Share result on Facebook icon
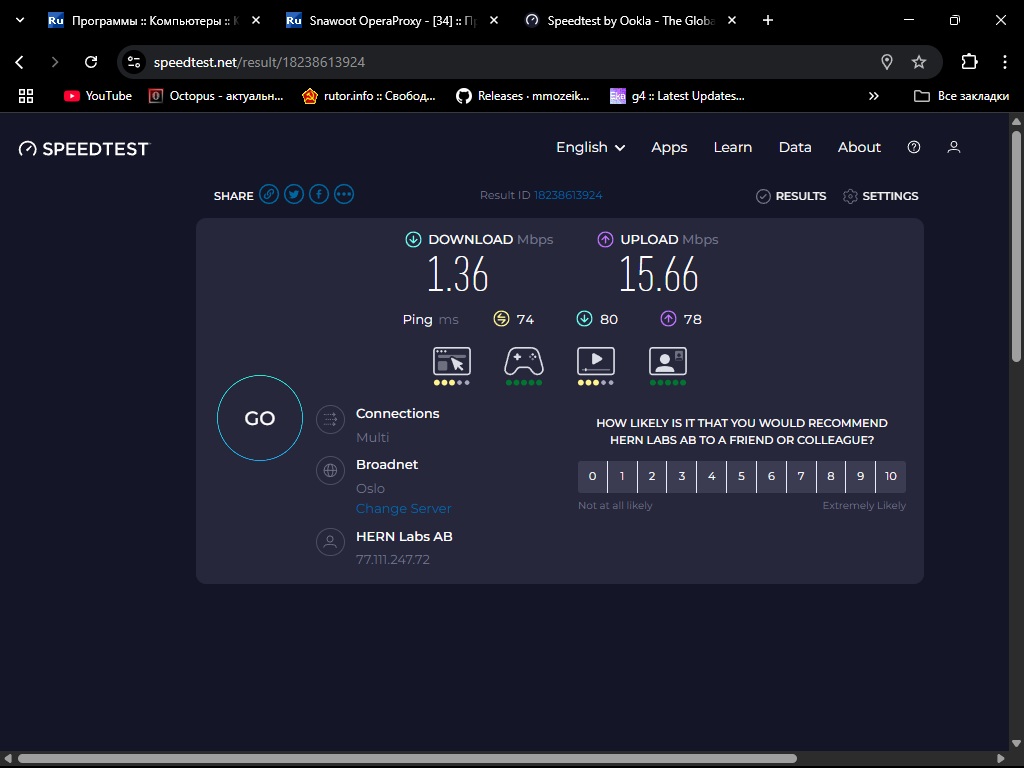 click(319, 195)
